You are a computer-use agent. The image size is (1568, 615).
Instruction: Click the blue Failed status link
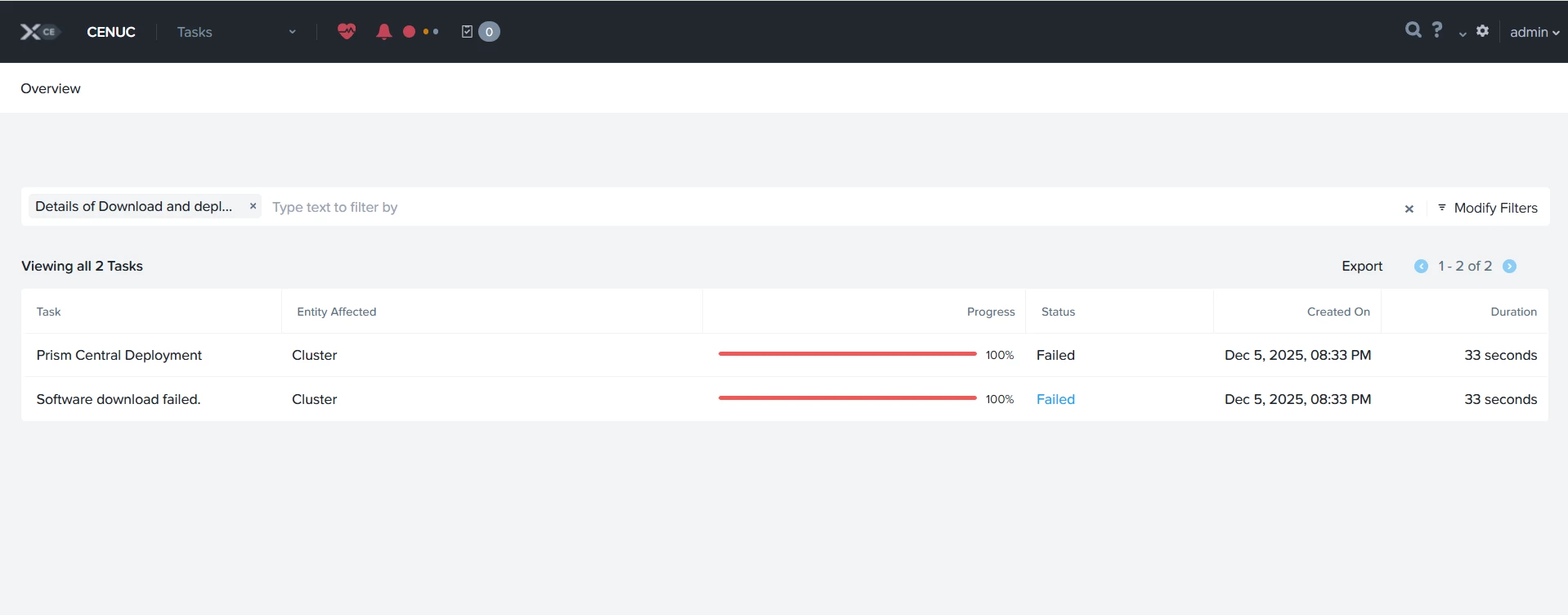point(1055,399)
